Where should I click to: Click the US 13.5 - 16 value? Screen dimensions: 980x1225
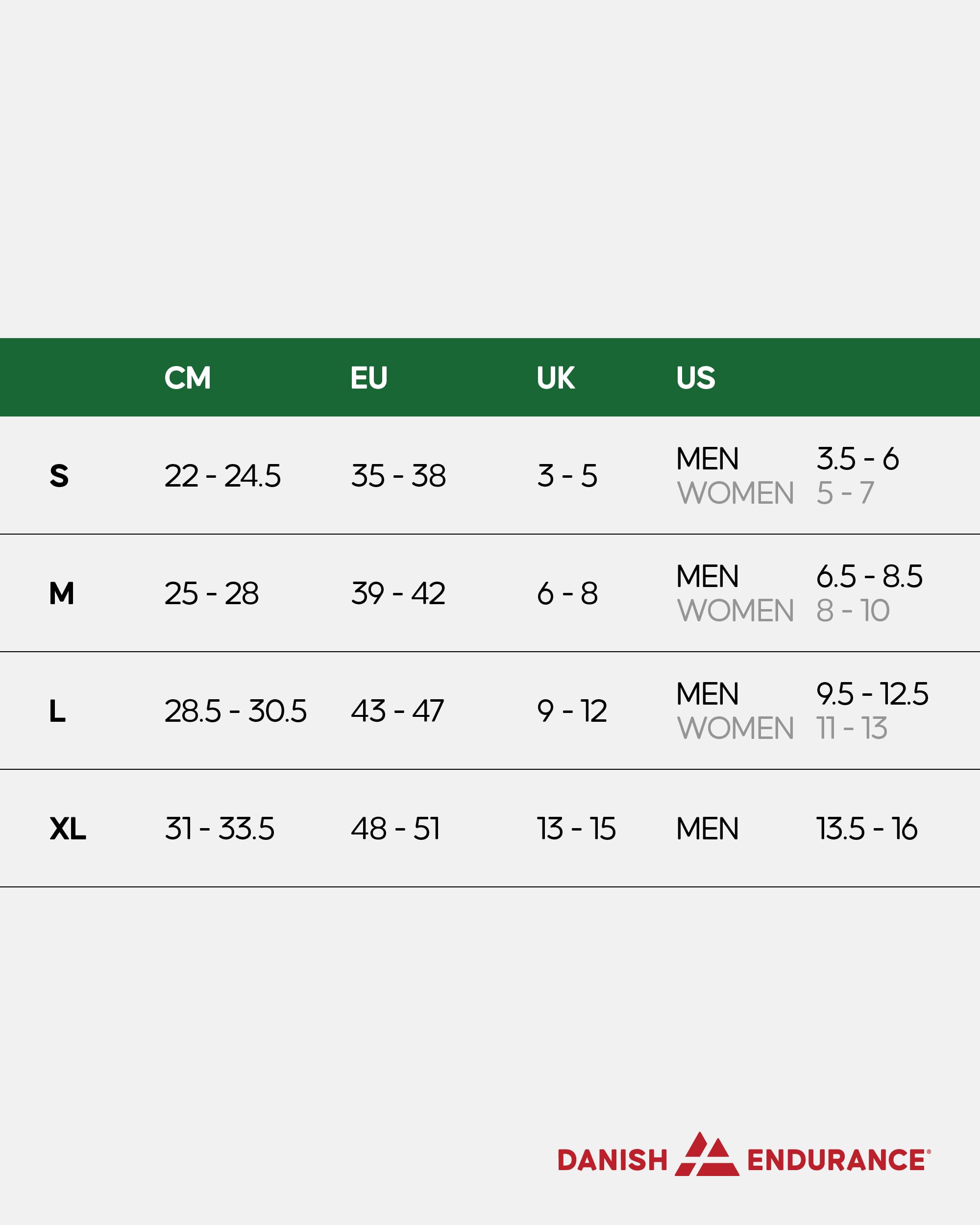pyautogui.click(x=866, y=829)
